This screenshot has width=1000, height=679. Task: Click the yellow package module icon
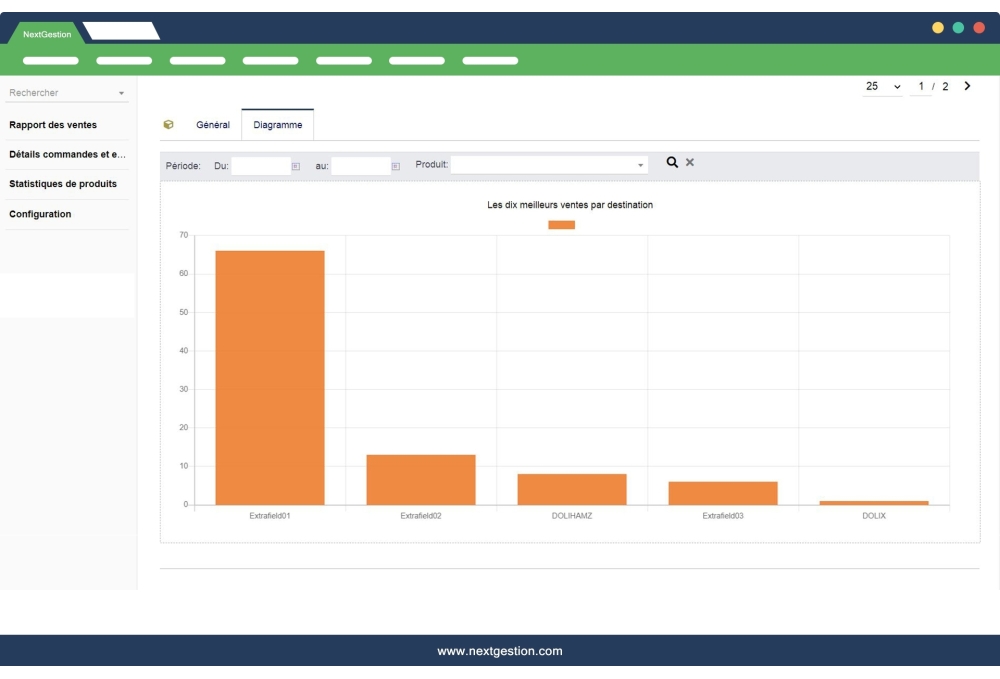(x=168, y=125)
